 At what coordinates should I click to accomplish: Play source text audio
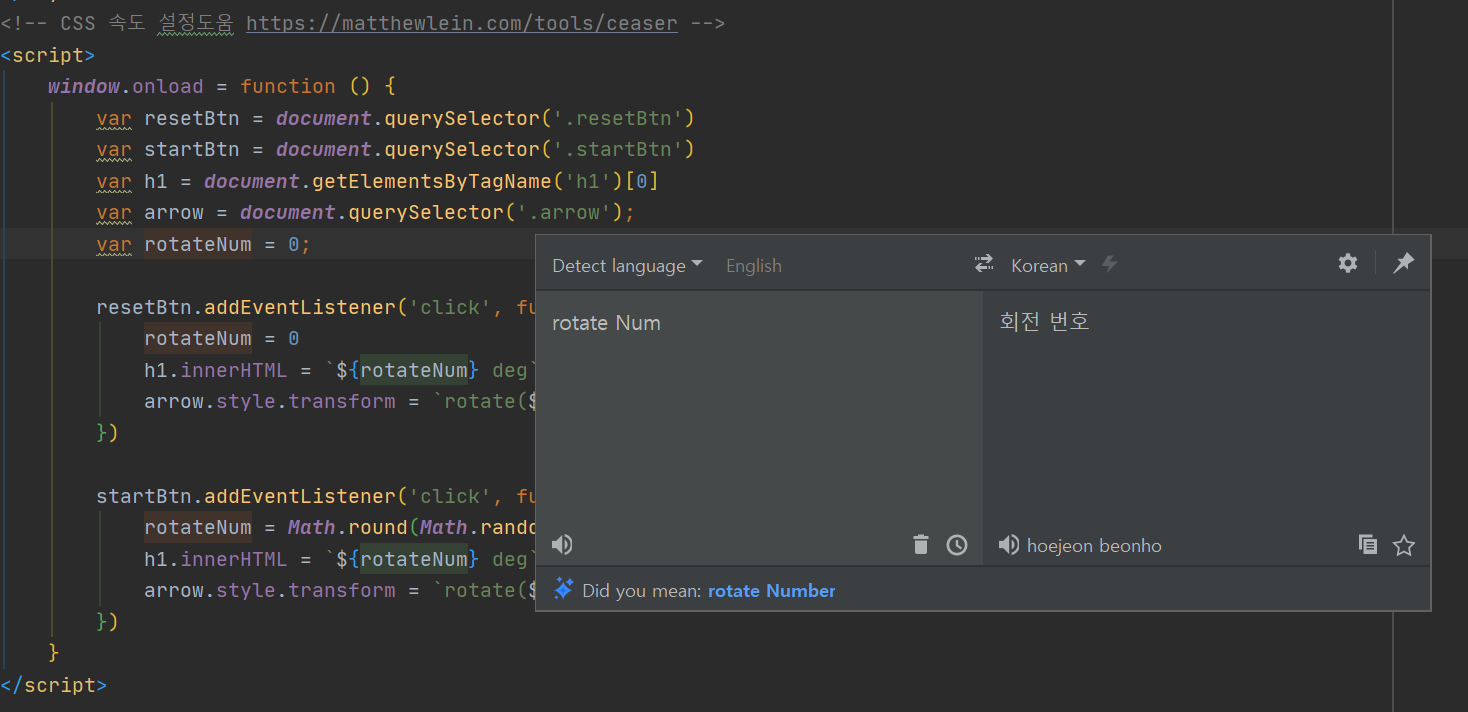click(562, 545)
